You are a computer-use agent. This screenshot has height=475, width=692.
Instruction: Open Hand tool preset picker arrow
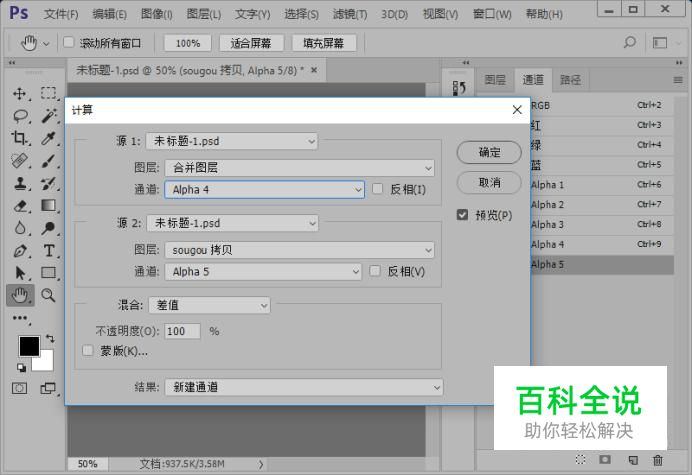[46, 44]
